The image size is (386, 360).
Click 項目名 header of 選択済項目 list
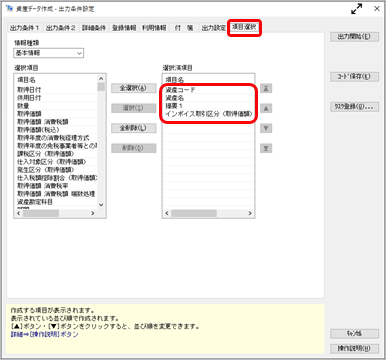209,80
